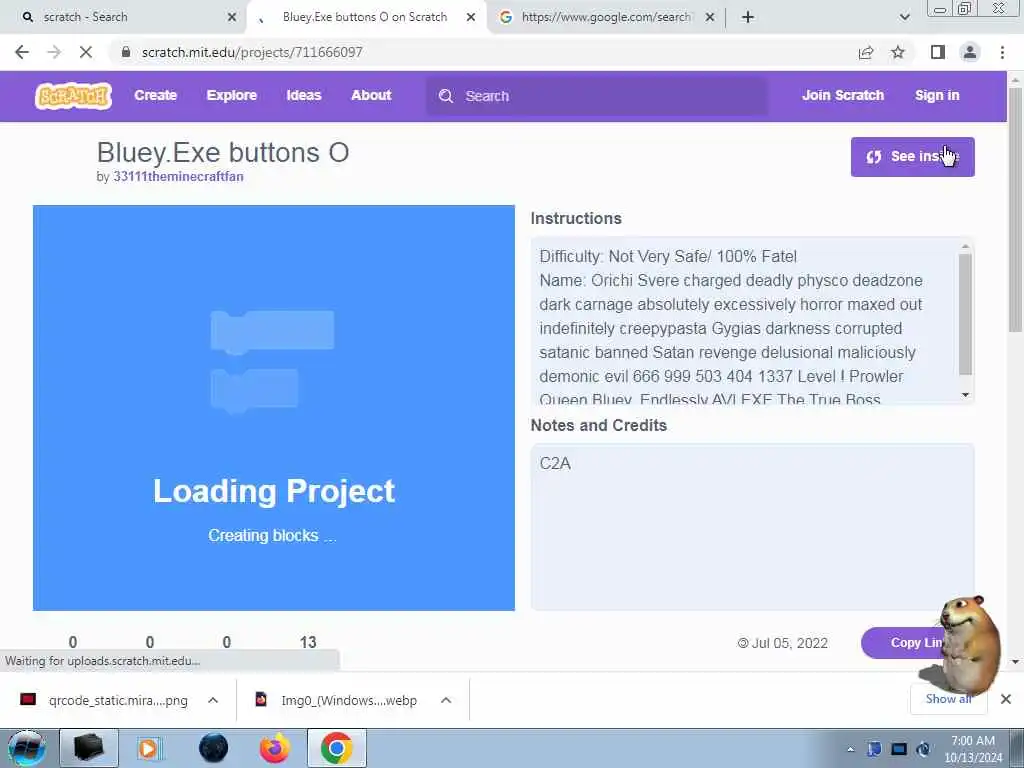Click the Chrome icon in the taskbar
Viewport: 1024px width, 768px height.
[337, 748]
